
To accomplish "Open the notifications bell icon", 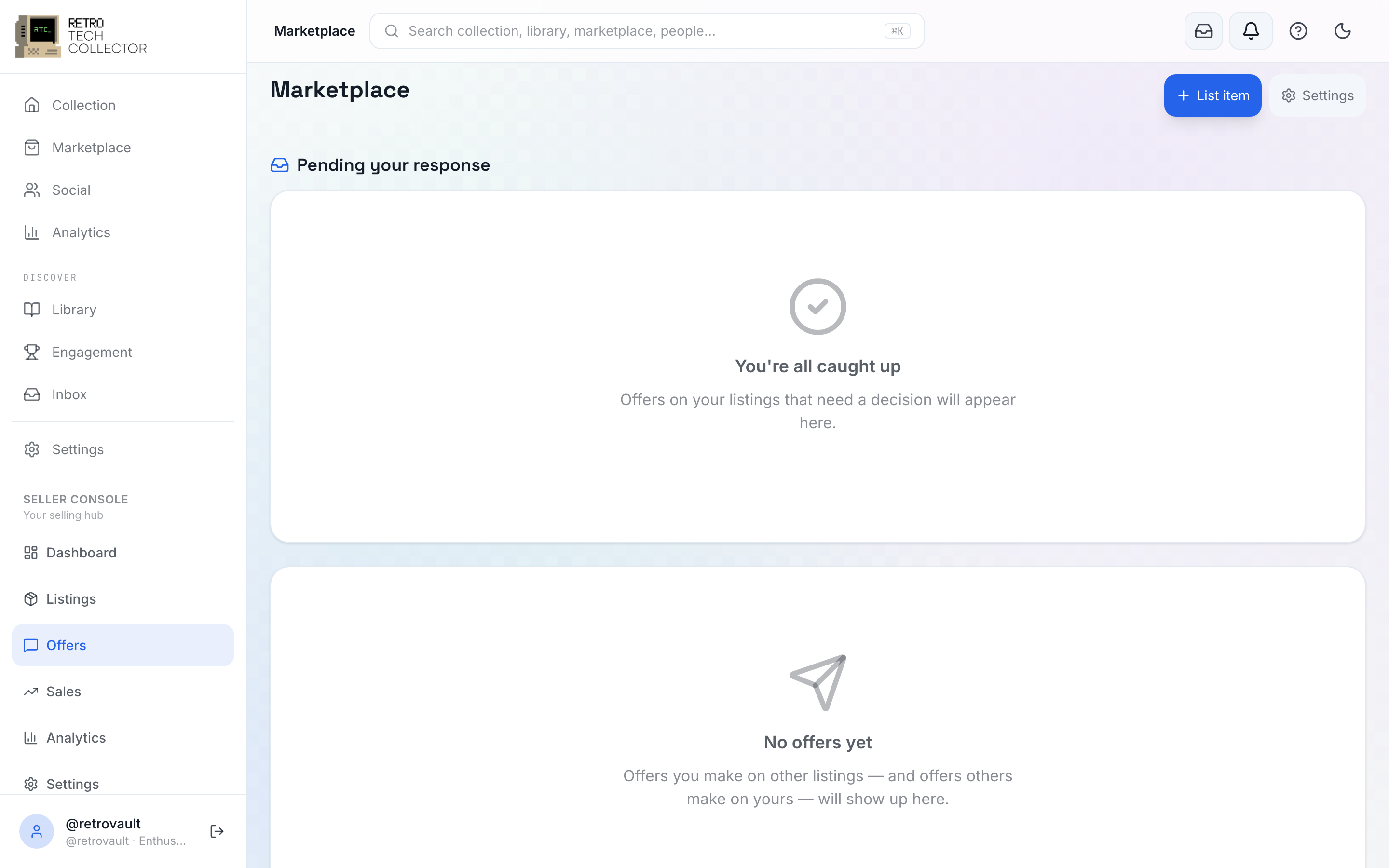I will tap(1251, 31).
